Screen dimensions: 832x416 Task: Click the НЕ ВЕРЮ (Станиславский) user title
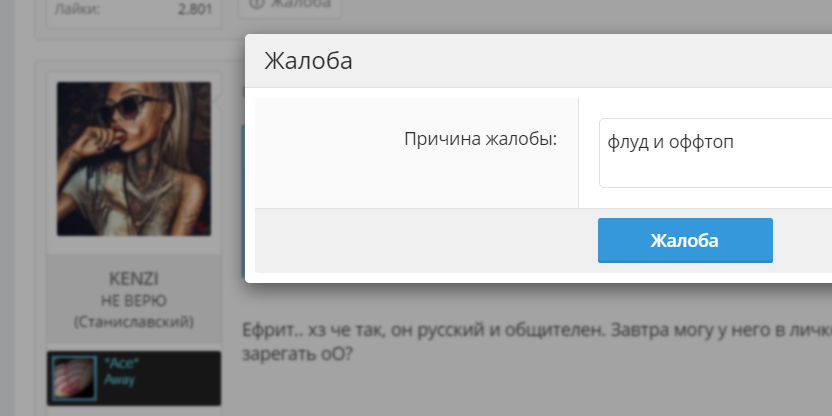[134, 311]
